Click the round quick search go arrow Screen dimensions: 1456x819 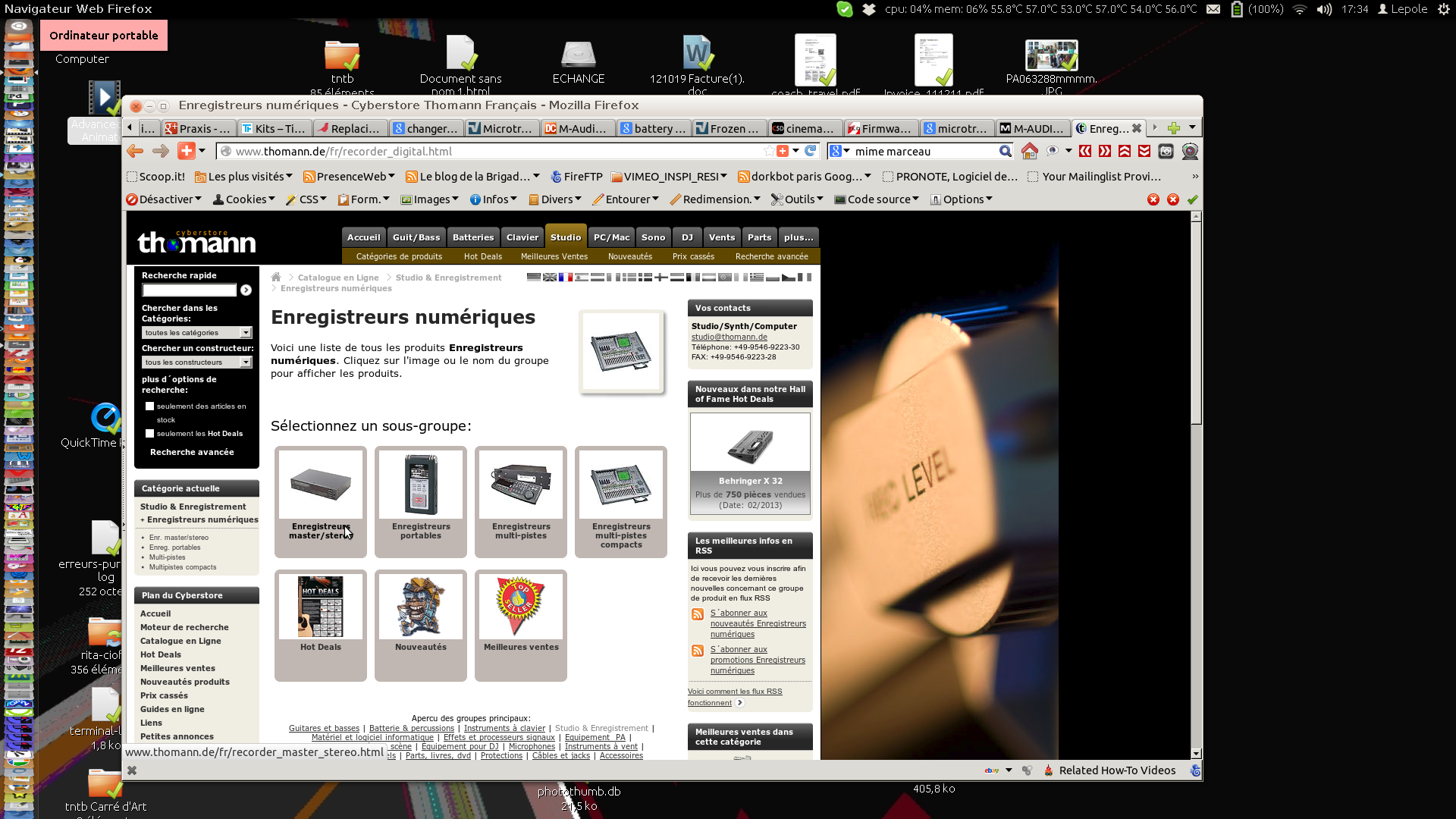pyautogui.click(x=246, y=290)
